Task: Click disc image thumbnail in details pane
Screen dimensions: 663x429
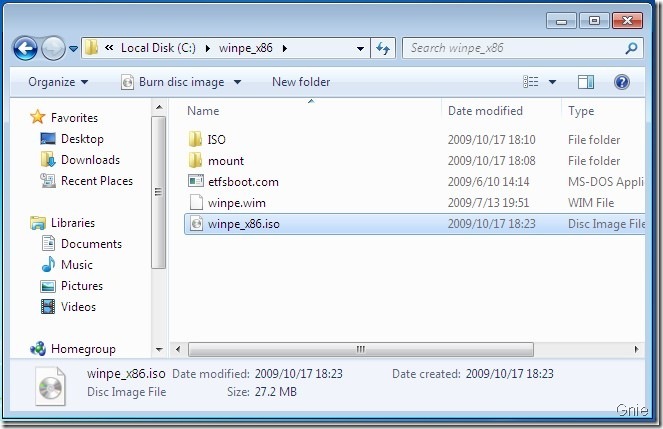Action: pos(50,387)
